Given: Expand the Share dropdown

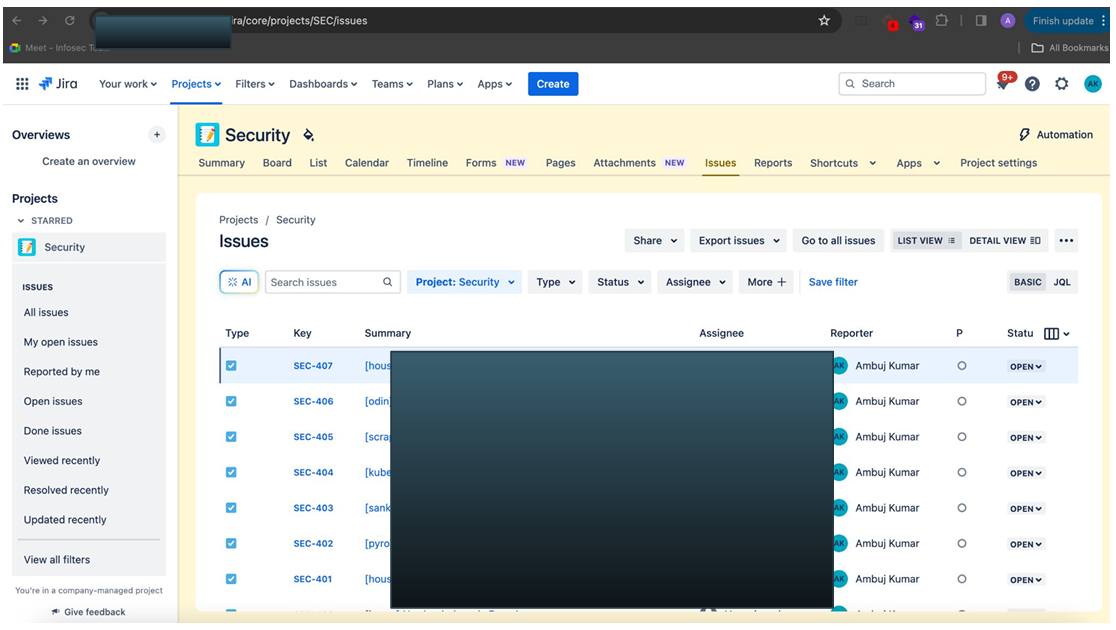Looking at the screenshot, I should click(x=655, y=241).
